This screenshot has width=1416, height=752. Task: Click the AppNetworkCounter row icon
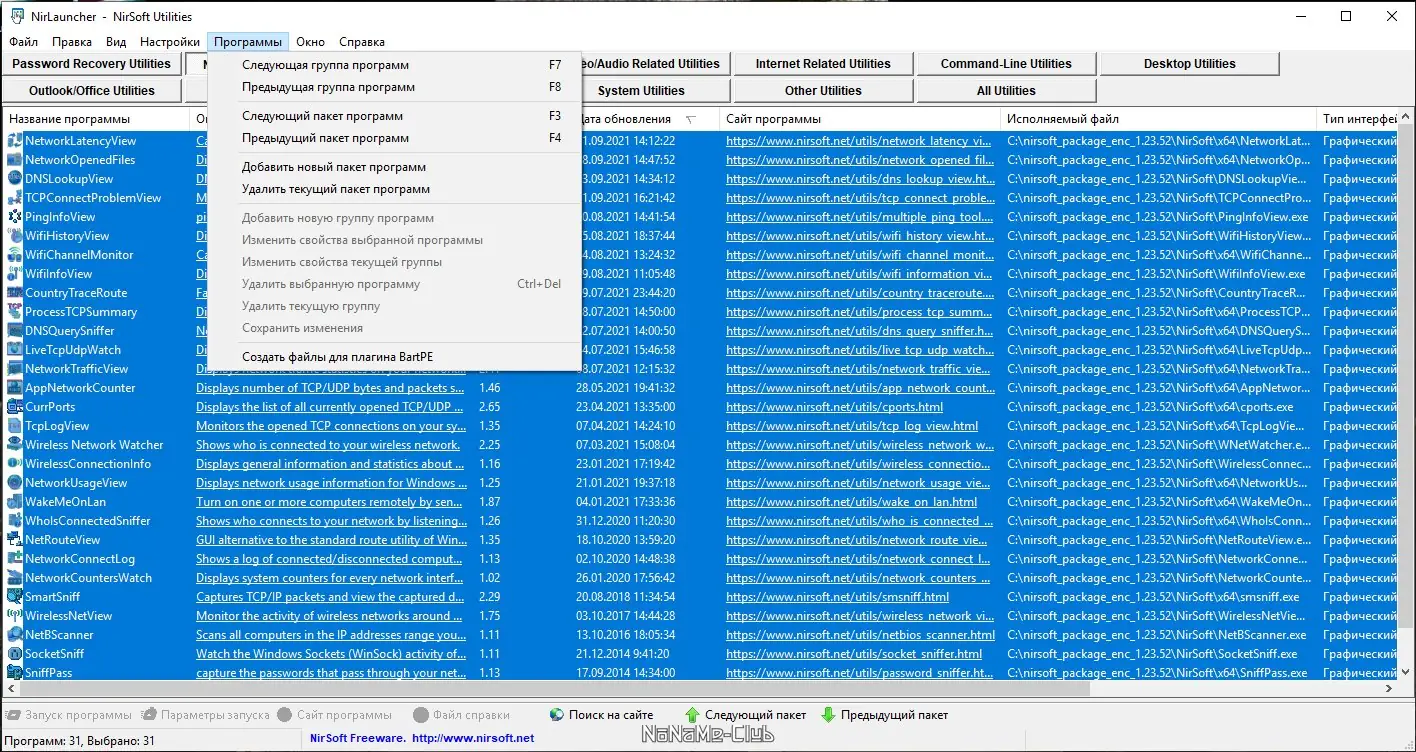(15, 388)
